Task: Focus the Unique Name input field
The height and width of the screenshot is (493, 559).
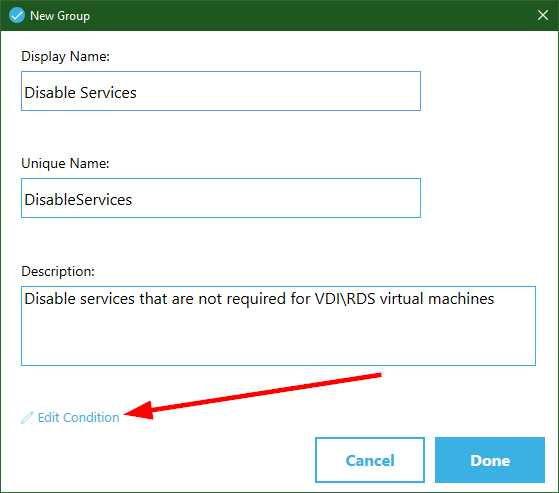Action: click(x=221, y=198)
